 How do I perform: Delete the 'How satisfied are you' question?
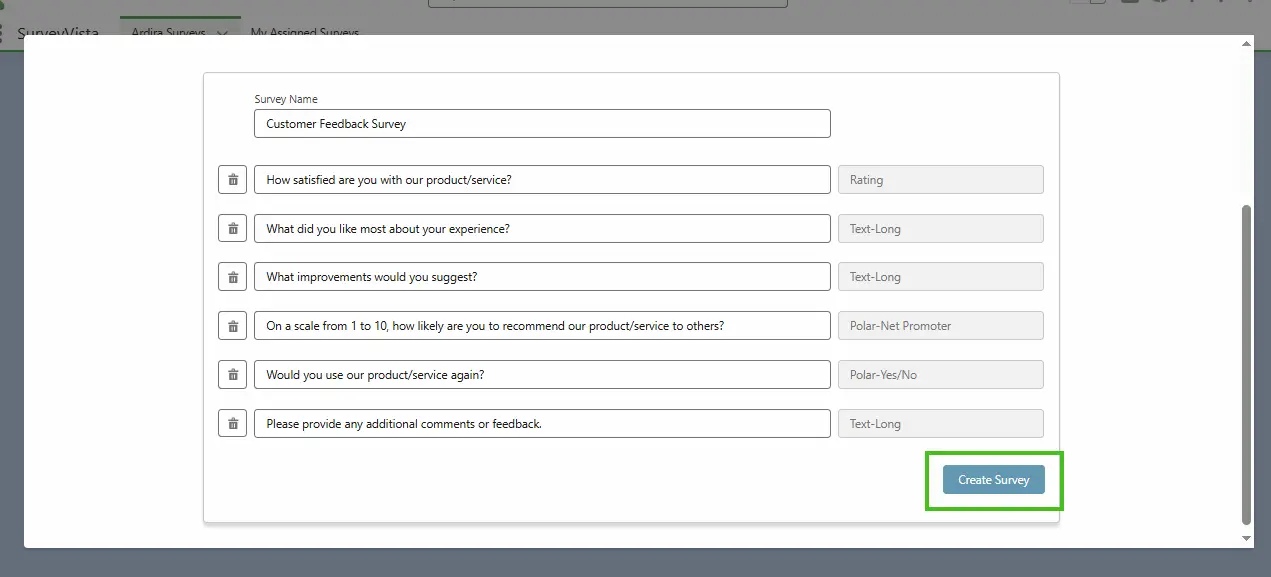(x=232, y=180)
